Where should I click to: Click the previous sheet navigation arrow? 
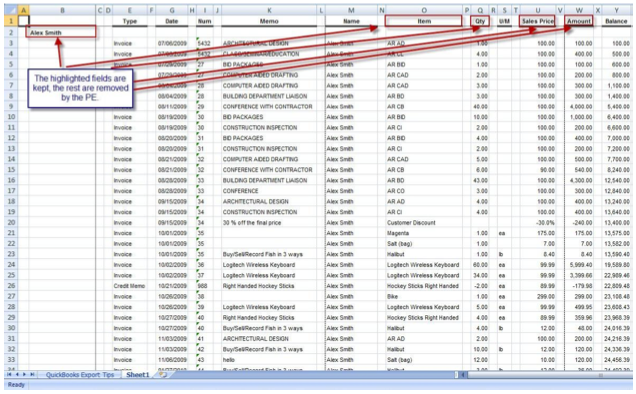tap(17, 374)
